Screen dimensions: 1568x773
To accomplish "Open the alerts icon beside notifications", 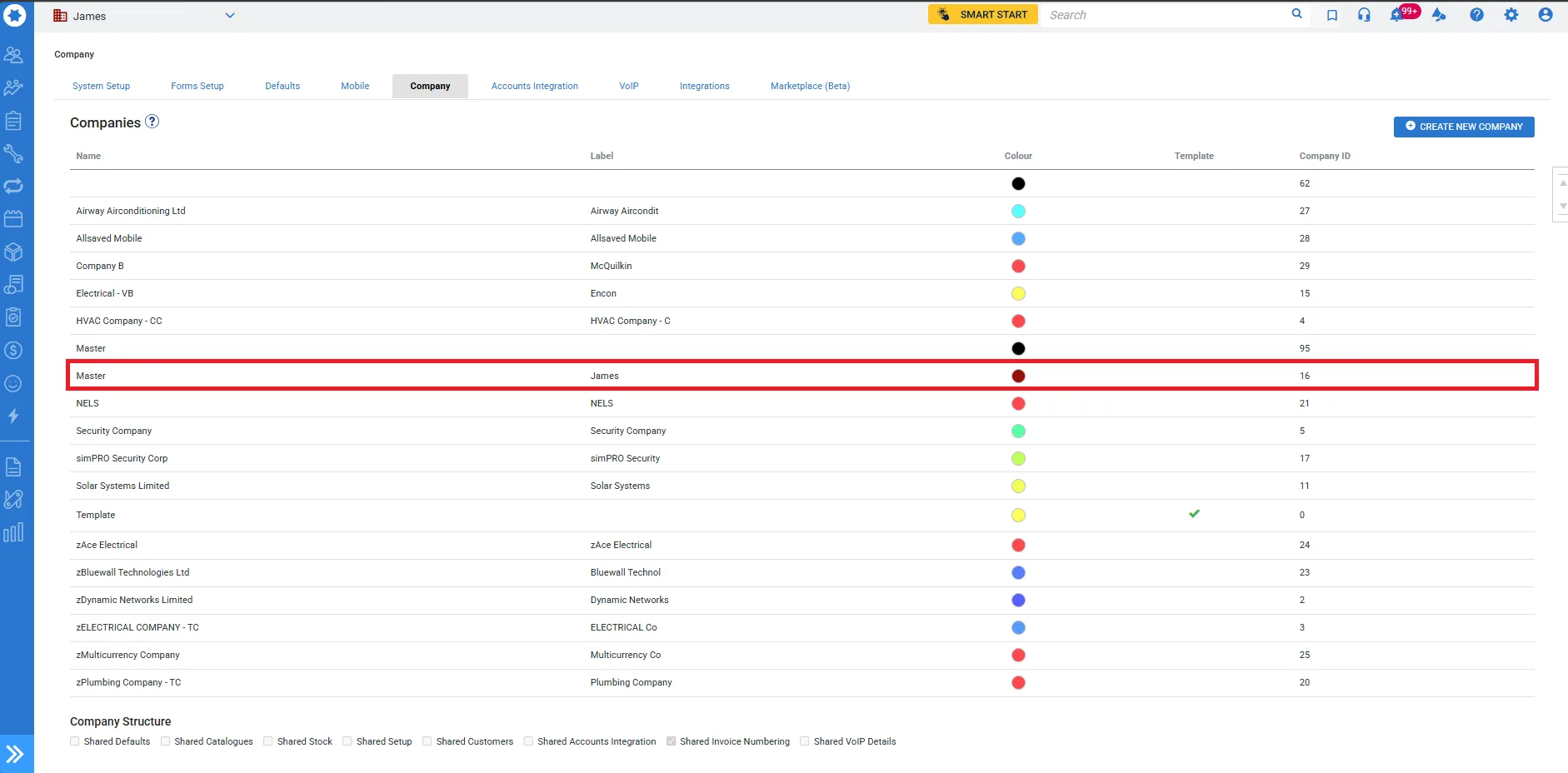I will click(x=1439, y=15).
